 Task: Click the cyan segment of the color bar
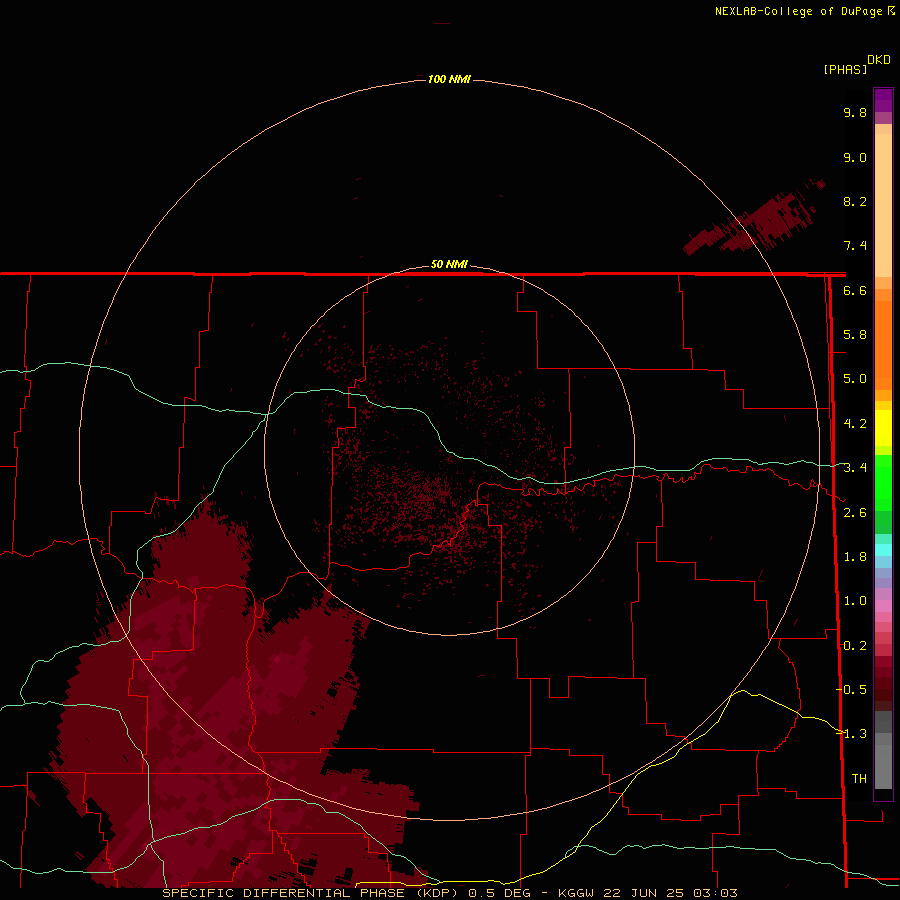(883, 550)
